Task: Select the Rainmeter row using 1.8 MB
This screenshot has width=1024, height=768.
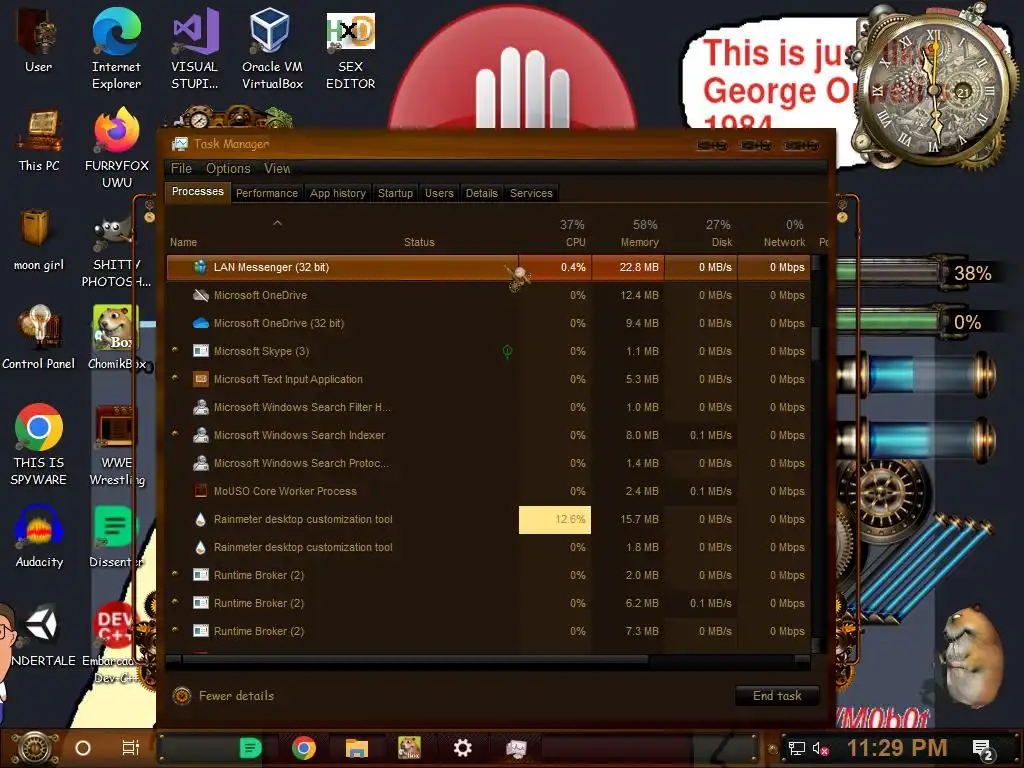Action: pyautogui.click(x=488, y=547)
